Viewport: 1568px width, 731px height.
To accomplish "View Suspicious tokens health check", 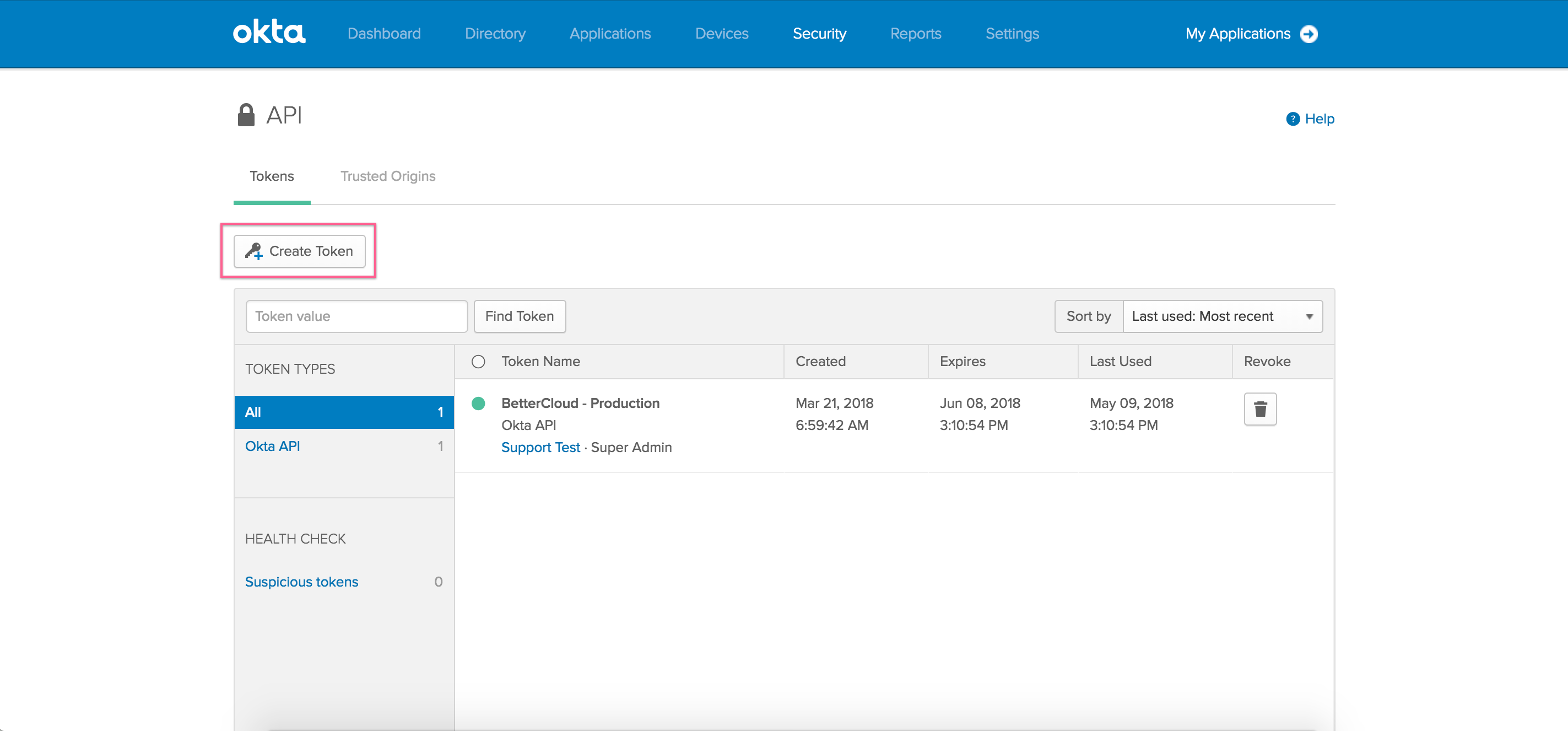I will (x=301, y=581).
